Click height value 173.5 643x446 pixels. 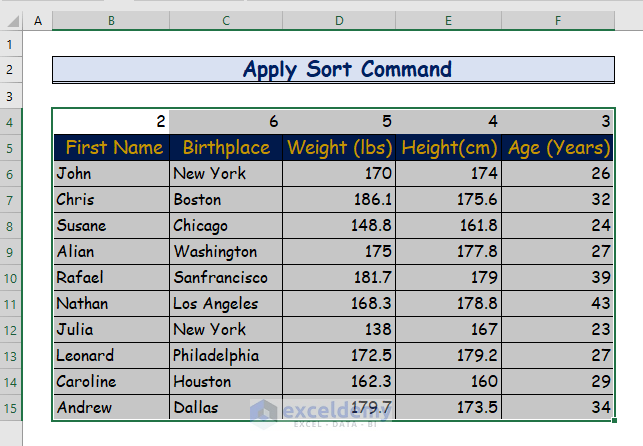(448, 408)
